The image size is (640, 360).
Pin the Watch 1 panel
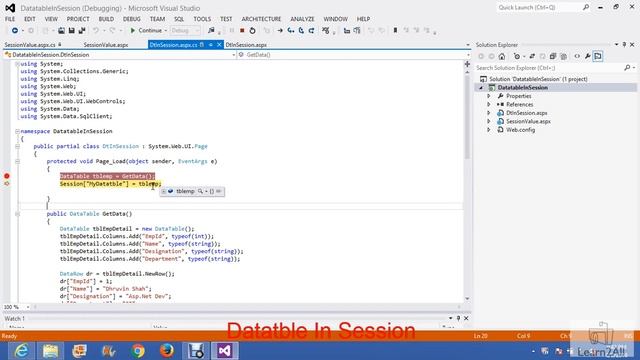[x=458, y=318]
